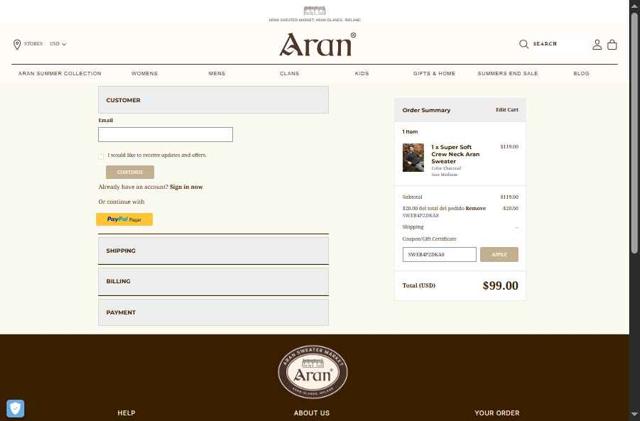Click the About Us footer heading

click(x=311, y=413)
